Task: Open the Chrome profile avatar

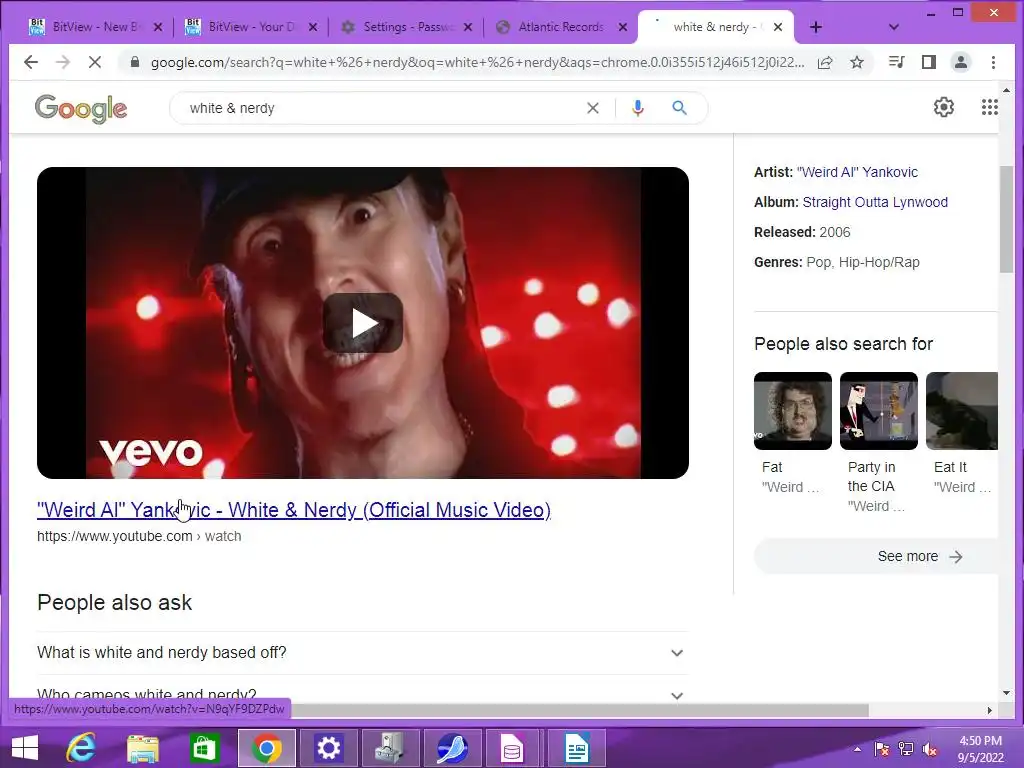Action: click(x=961, y=62)
